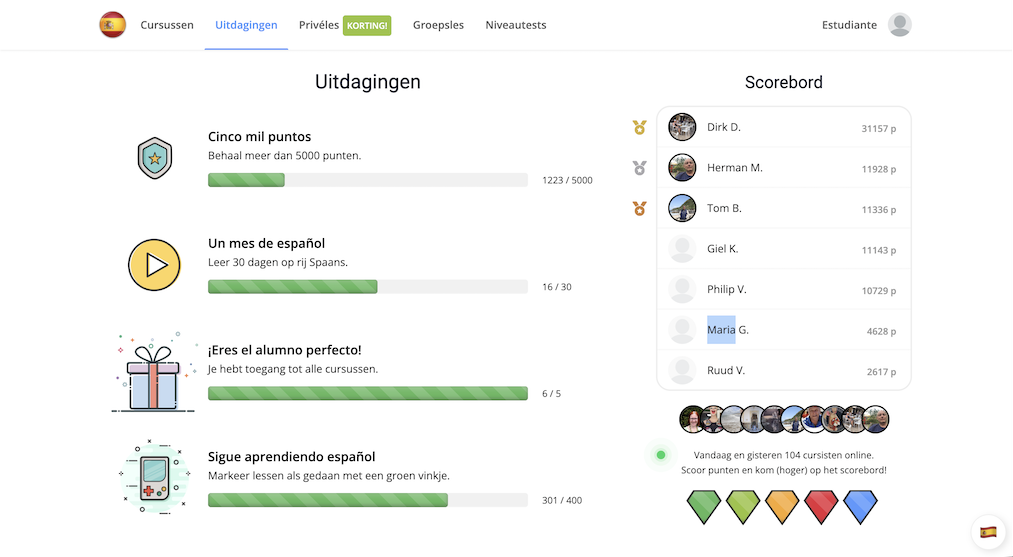Select Dirk D. on the scoreboard
The height and width of the screenshot is (557, 1013).
click(x=784, y=127)
